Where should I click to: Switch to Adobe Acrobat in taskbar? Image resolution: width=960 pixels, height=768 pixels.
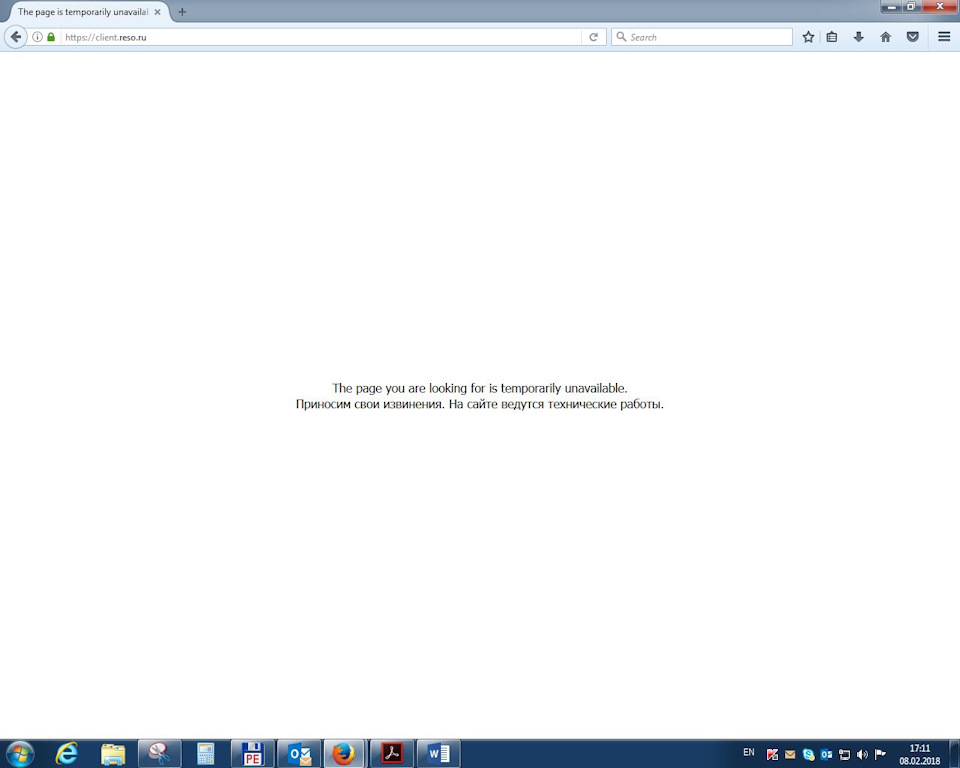(392, 753)
